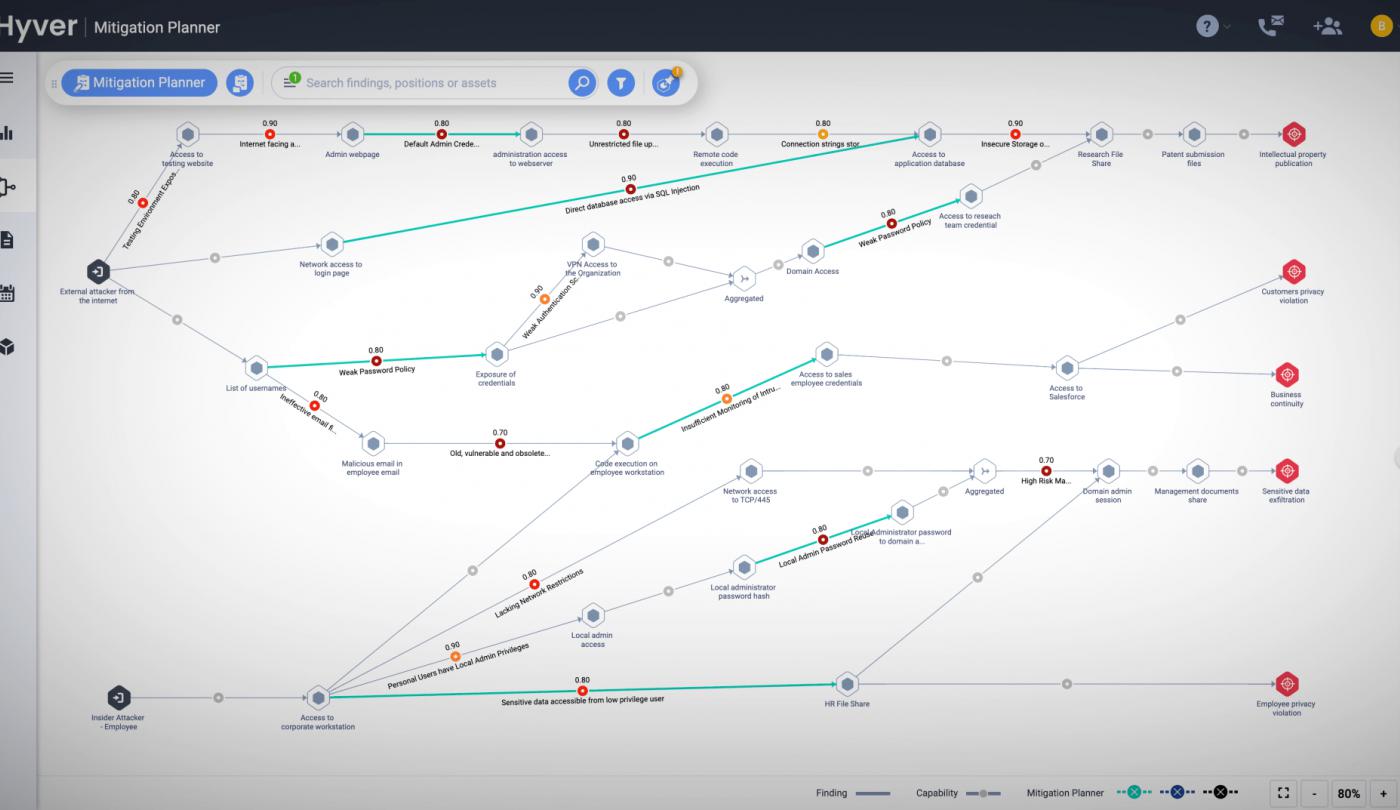This screenshot has height=810, width=1400.
Task: Select the Employee privacy violation target node
Action: click(x=1286, y=683)
